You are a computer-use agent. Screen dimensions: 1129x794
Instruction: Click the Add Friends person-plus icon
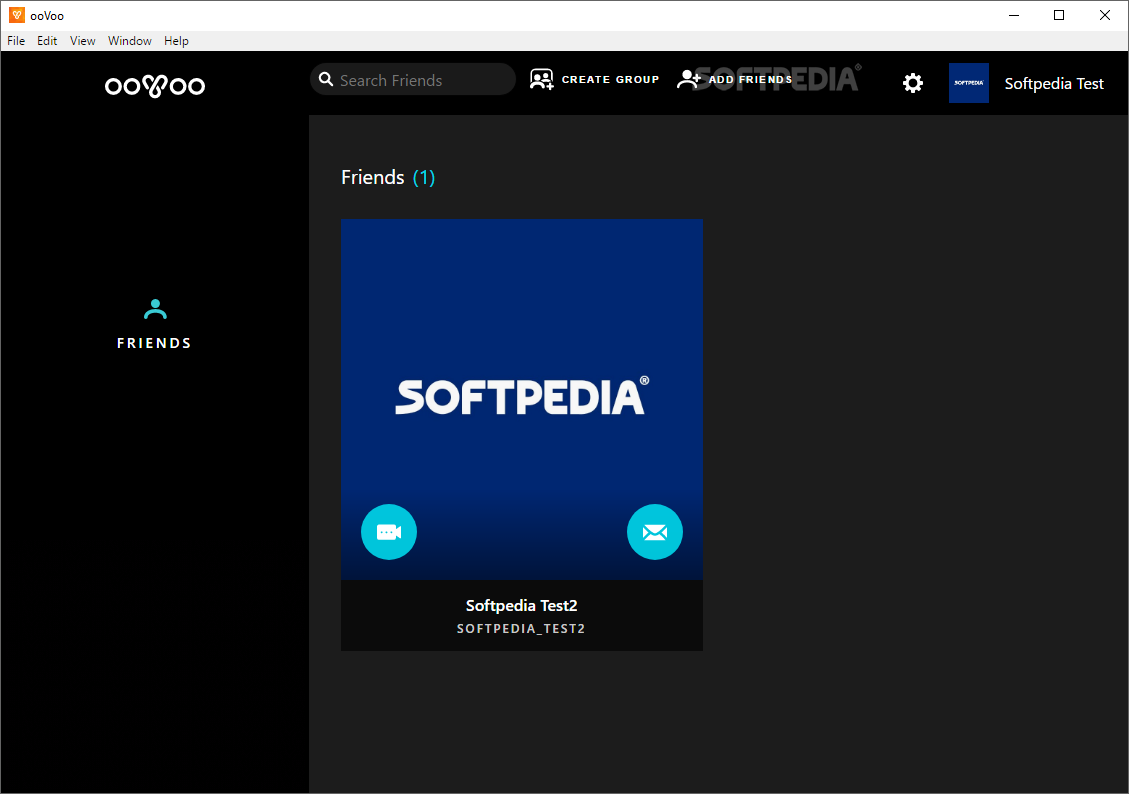[689, 79]
